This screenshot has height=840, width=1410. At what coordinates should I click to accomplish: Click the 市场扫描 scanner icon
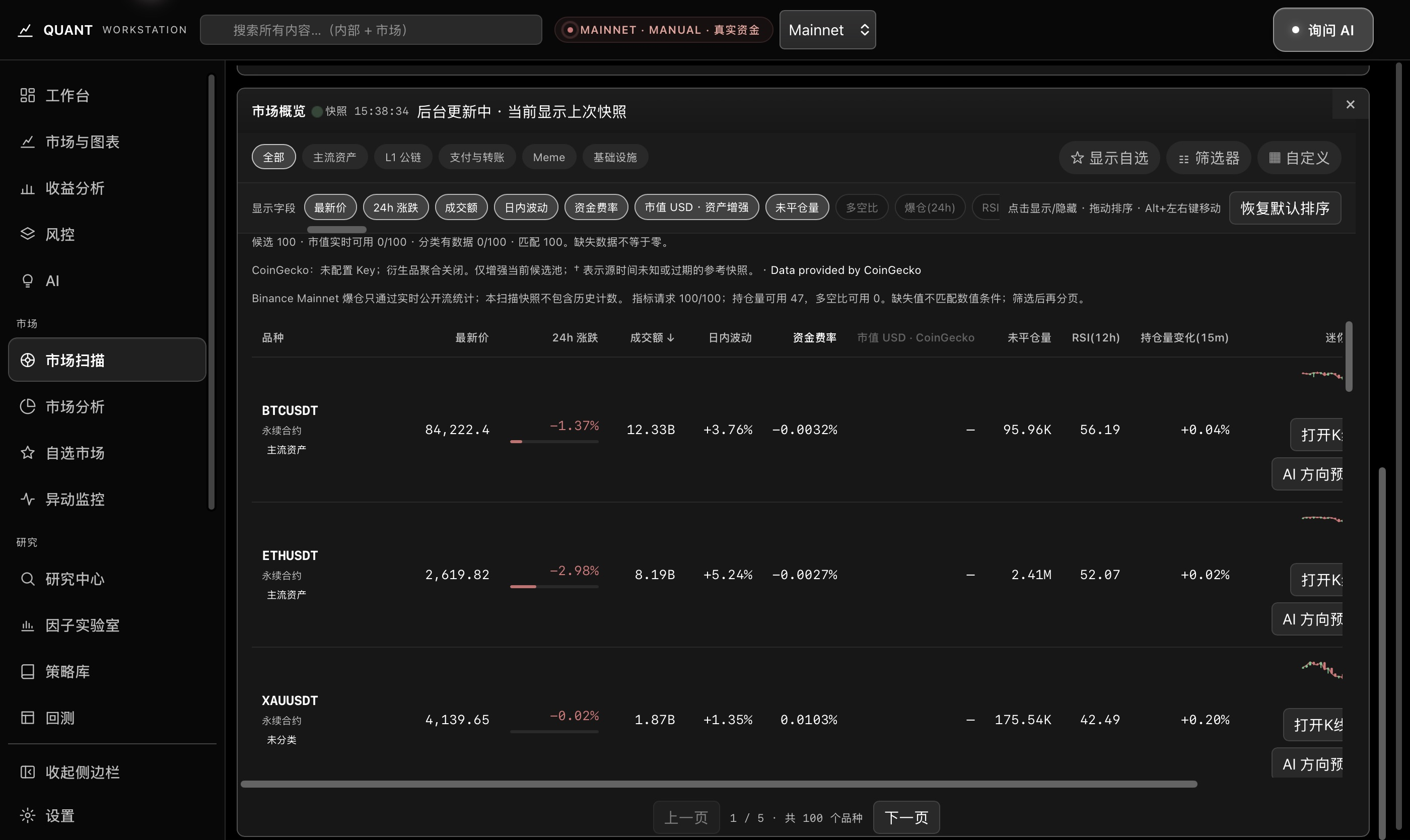coord(27,360)
